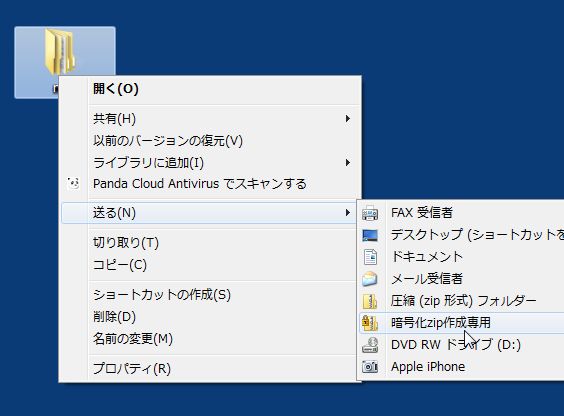Click the 暗号化zip作成専用 lock icon
Viewport: 564px width, 416px height.
370,323
